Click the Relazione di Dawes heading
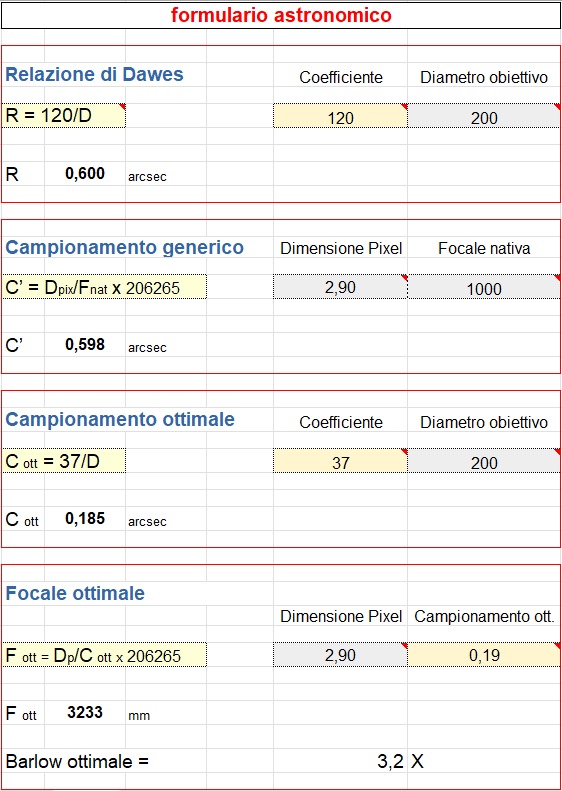562x791 pixels. [94, 75]
